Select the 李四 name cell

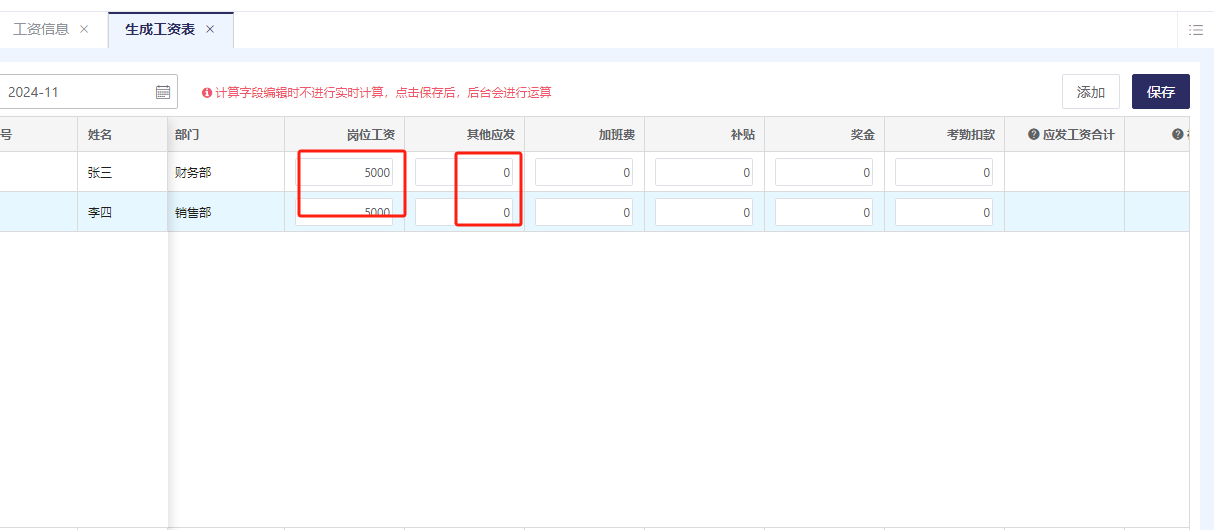point(122,212)
